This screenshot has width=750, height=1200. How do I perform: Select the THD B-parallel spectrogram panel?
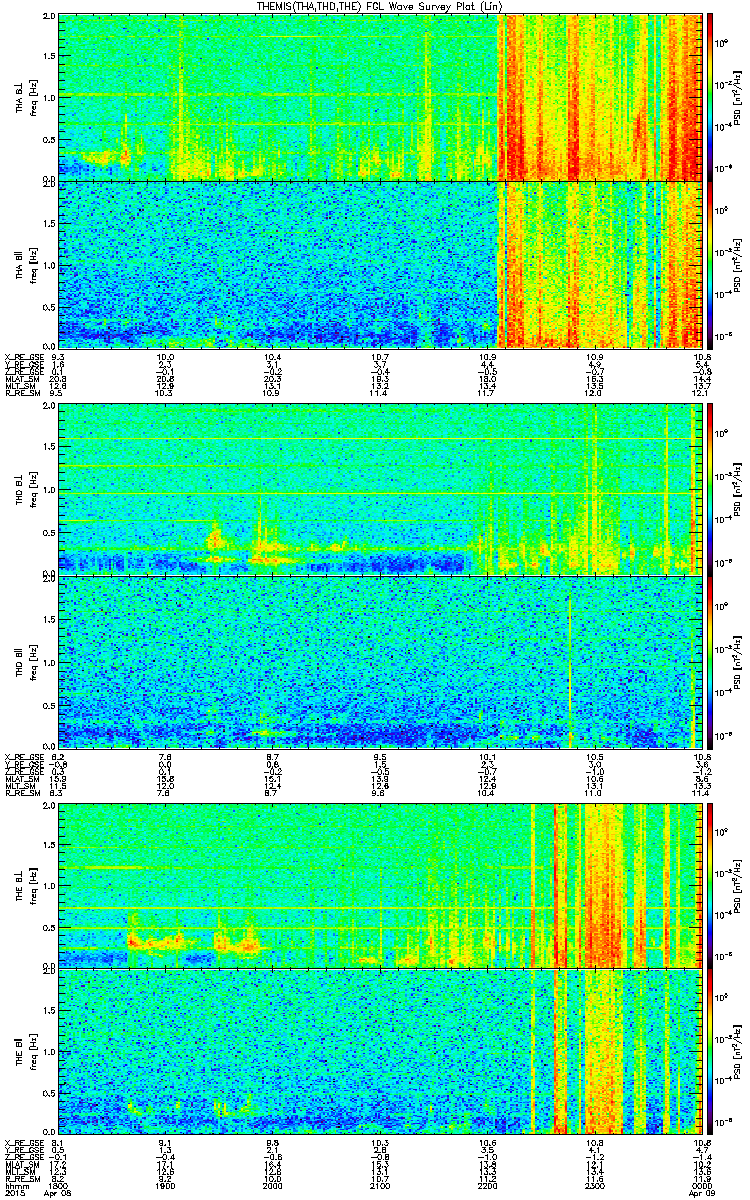pyautogui.click(x=382, y=660)
